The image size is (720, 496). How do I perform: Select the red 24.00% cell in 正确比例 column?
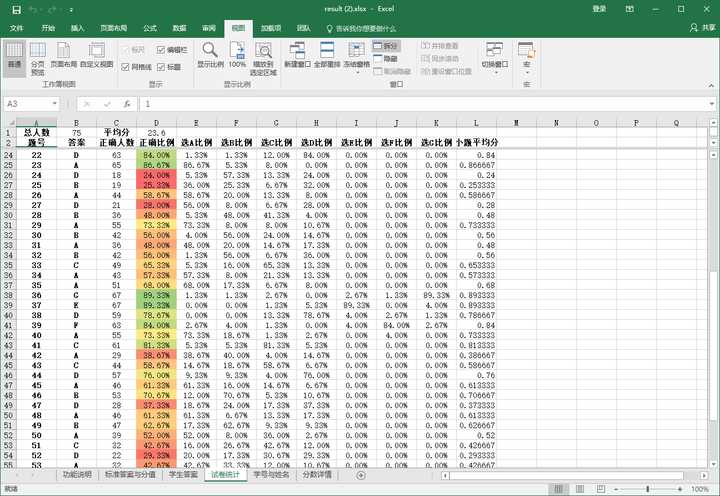(x=156, y=175)
